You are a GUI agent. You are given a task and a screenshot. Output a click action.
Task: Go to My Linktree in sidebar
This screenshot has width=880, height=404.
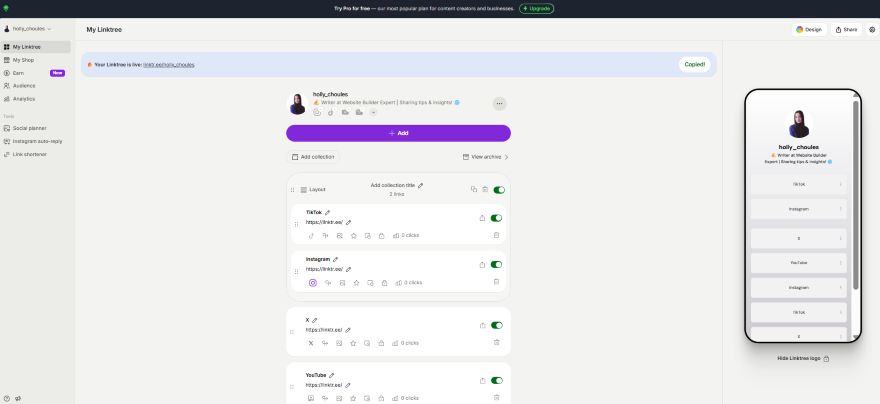point(36,47)
